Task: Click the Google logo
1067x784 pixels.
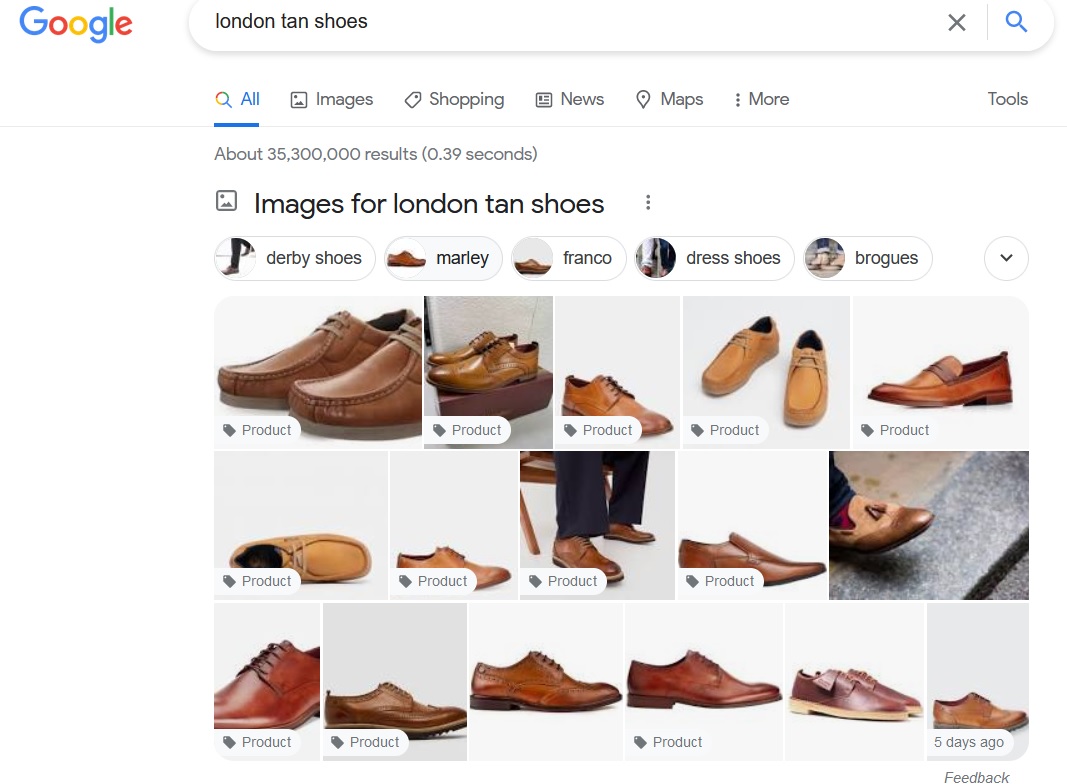Action: [x=76, y=24]
